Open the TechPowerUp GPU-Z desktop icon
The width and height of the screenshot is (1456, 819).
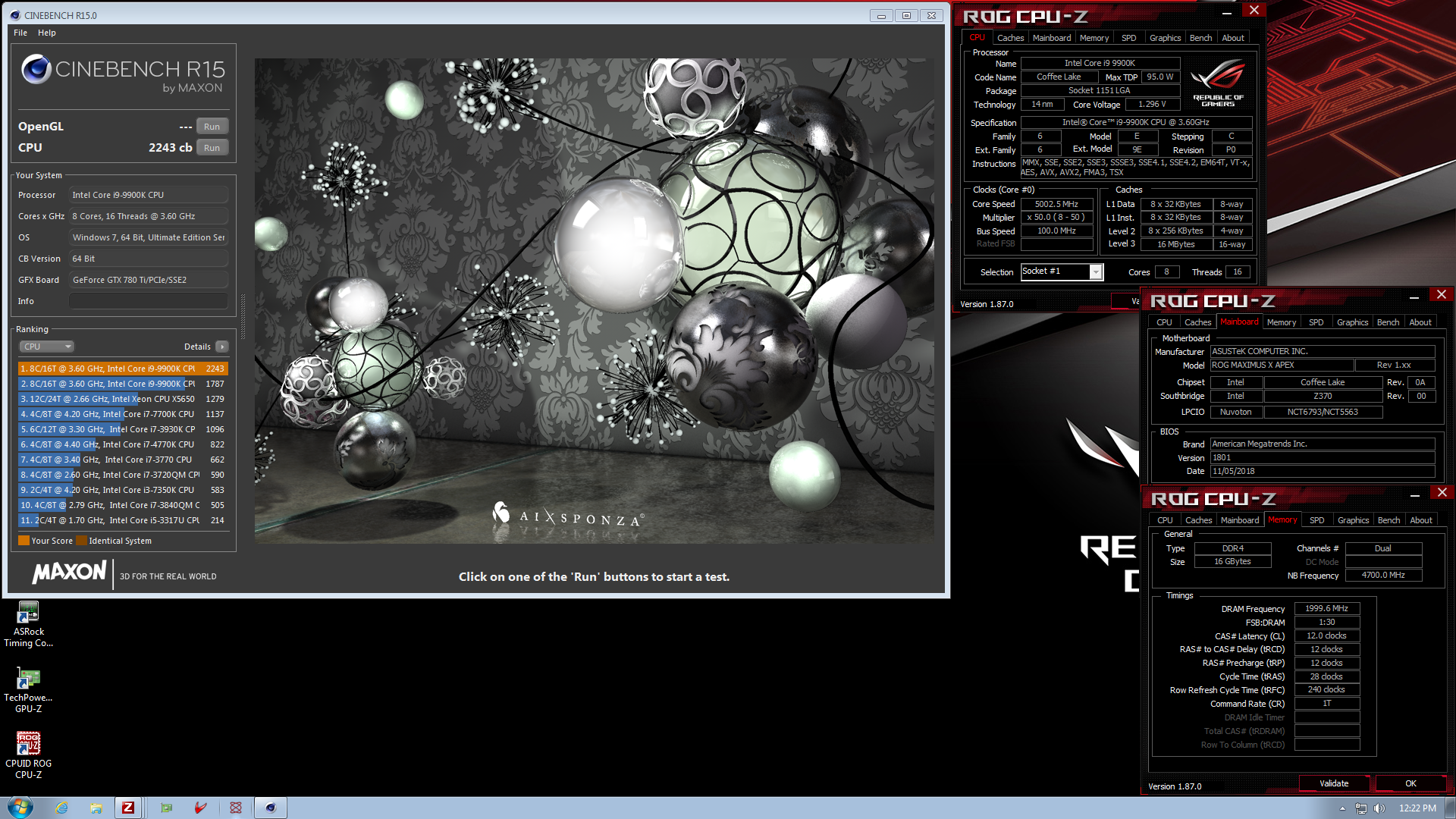(x=28, y=690)
